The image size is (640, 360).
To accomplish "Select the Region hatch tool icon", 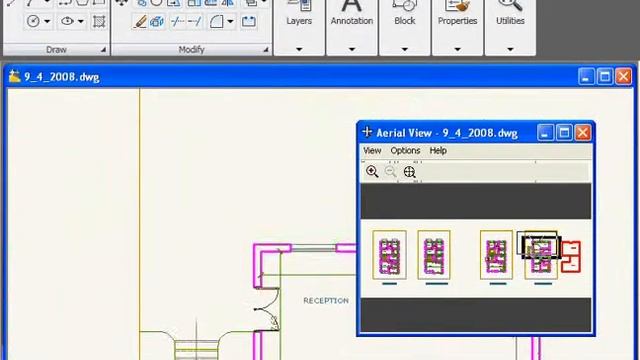I will click(x=99, y=21).
